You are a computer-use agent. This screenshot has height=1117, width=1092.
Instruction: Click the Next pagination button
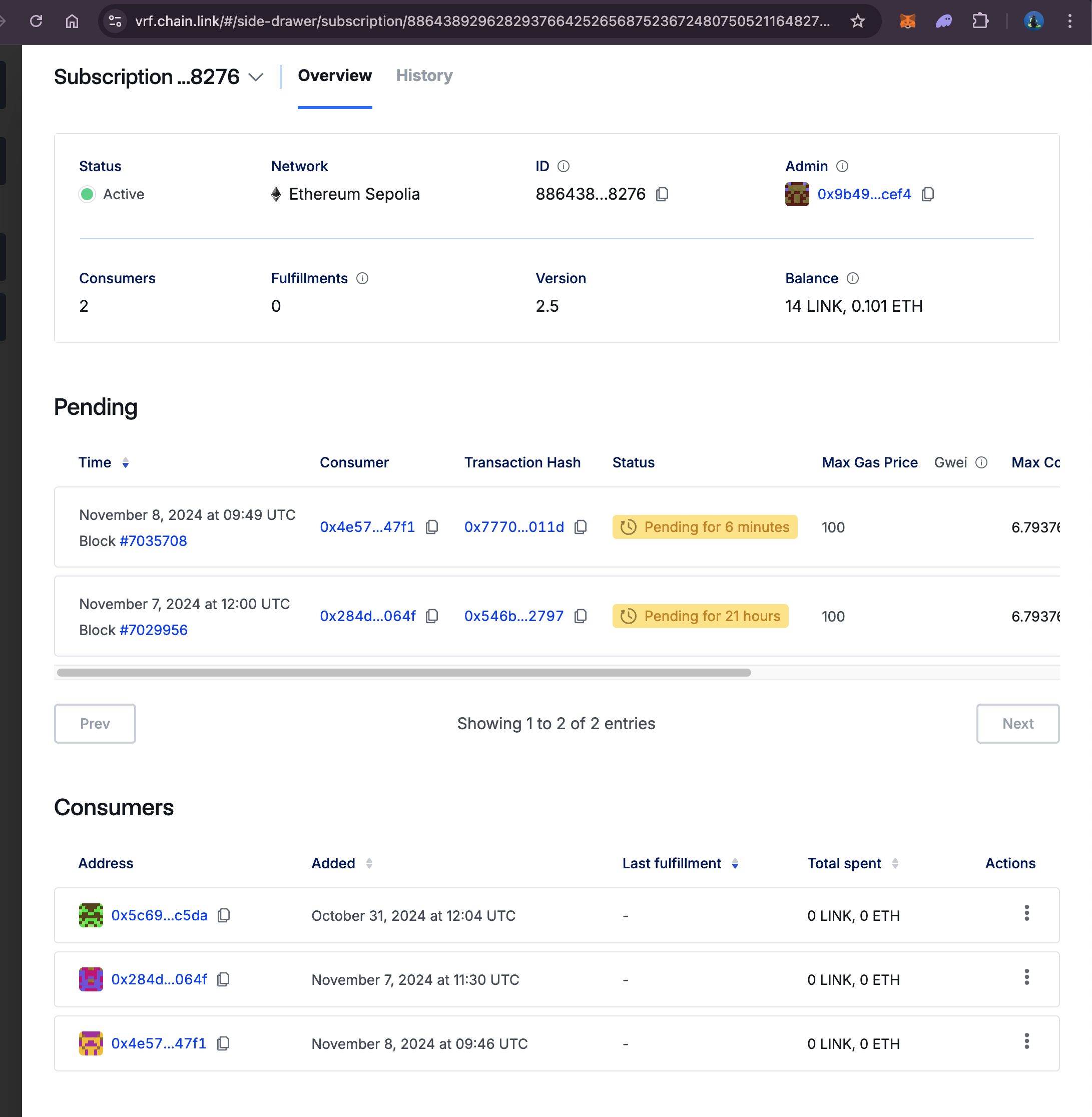click(x=1018, y=724)
